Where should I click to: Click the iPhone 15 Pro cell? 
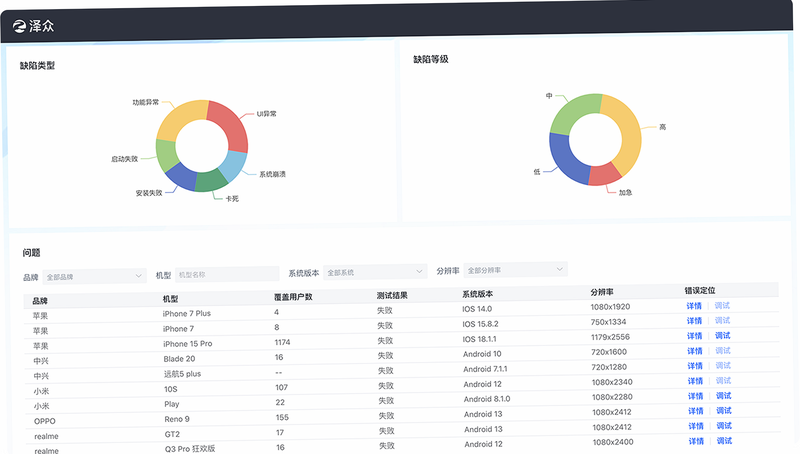188,344
